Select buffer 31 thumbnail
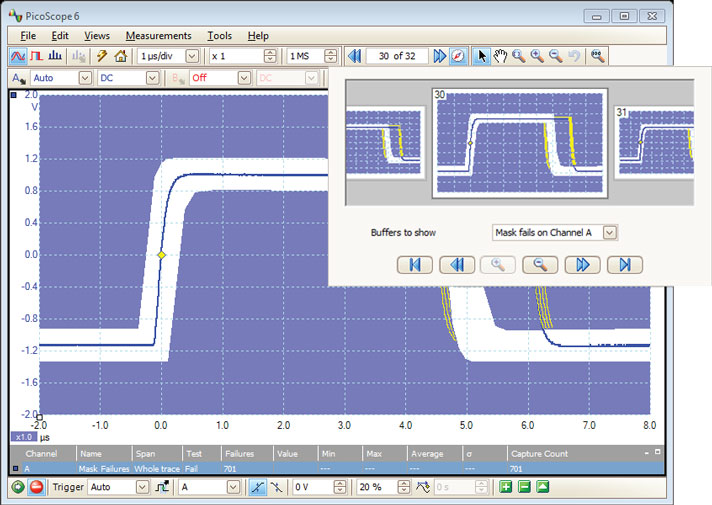The width and height of the screenshot is (712, 505). 654,142
